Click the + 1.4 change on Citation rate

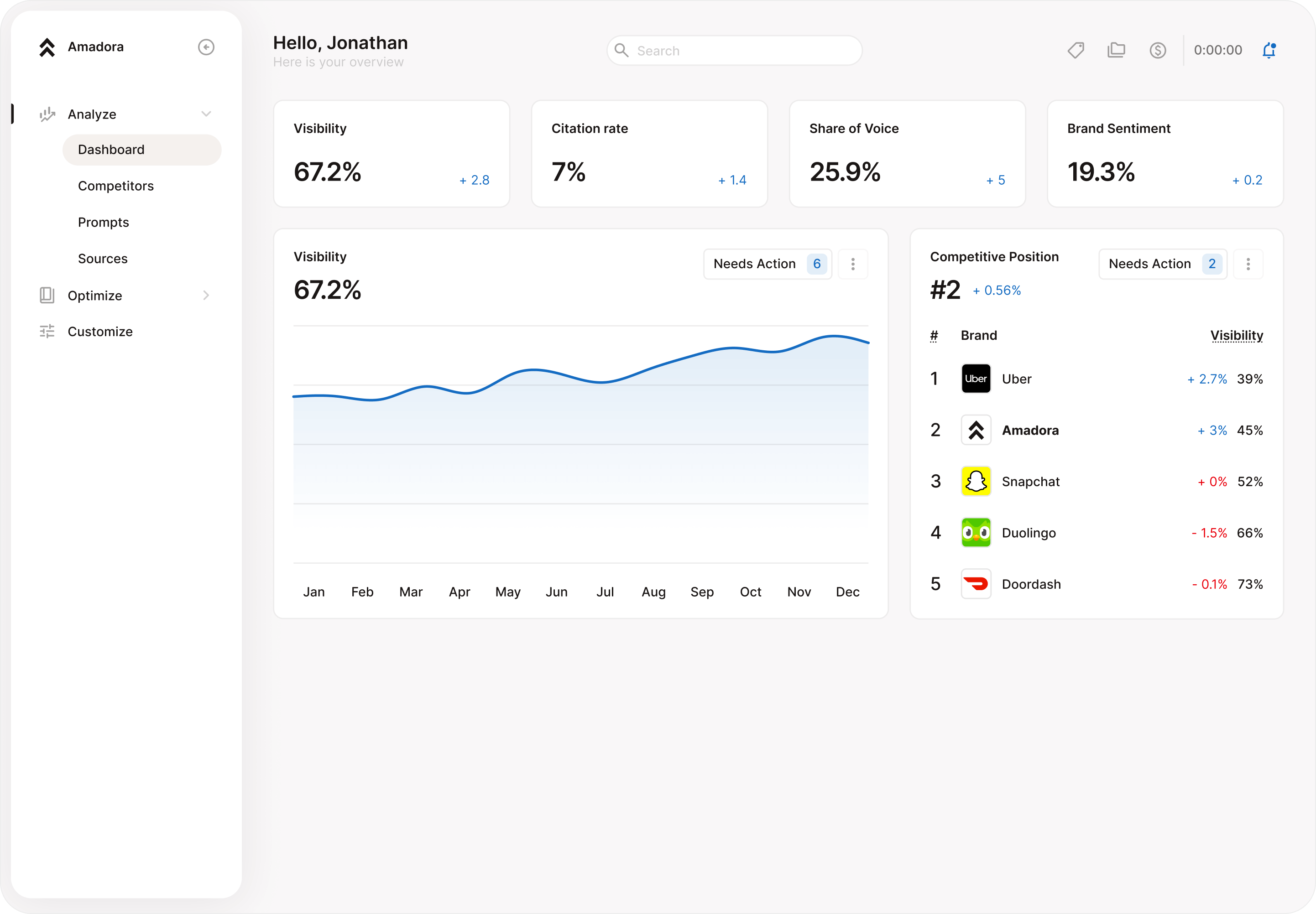click(x=732, y=181)
